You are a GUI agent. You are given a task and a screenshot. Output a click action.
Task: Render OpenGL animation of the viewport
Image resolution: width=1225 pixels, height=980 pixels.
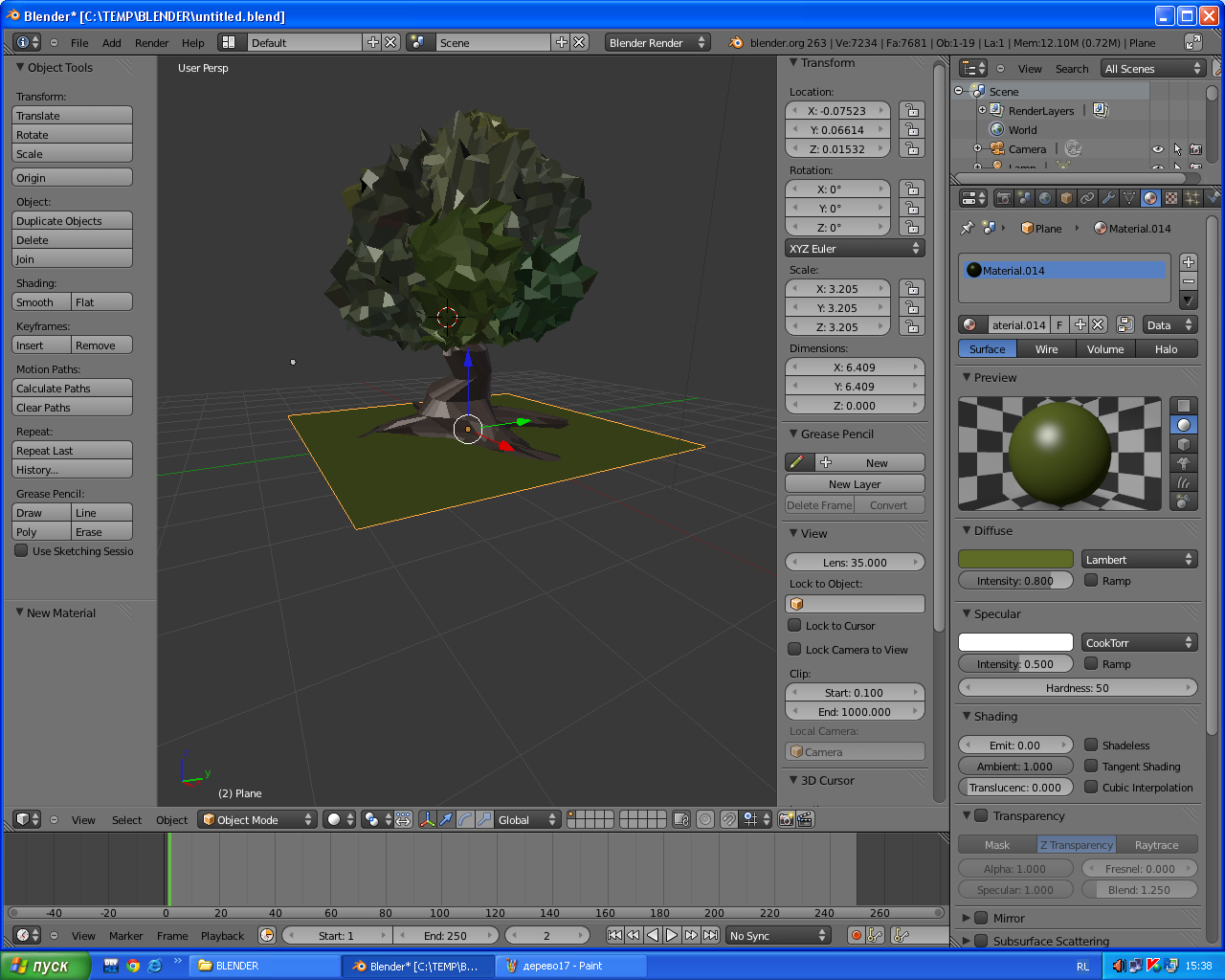805,819
